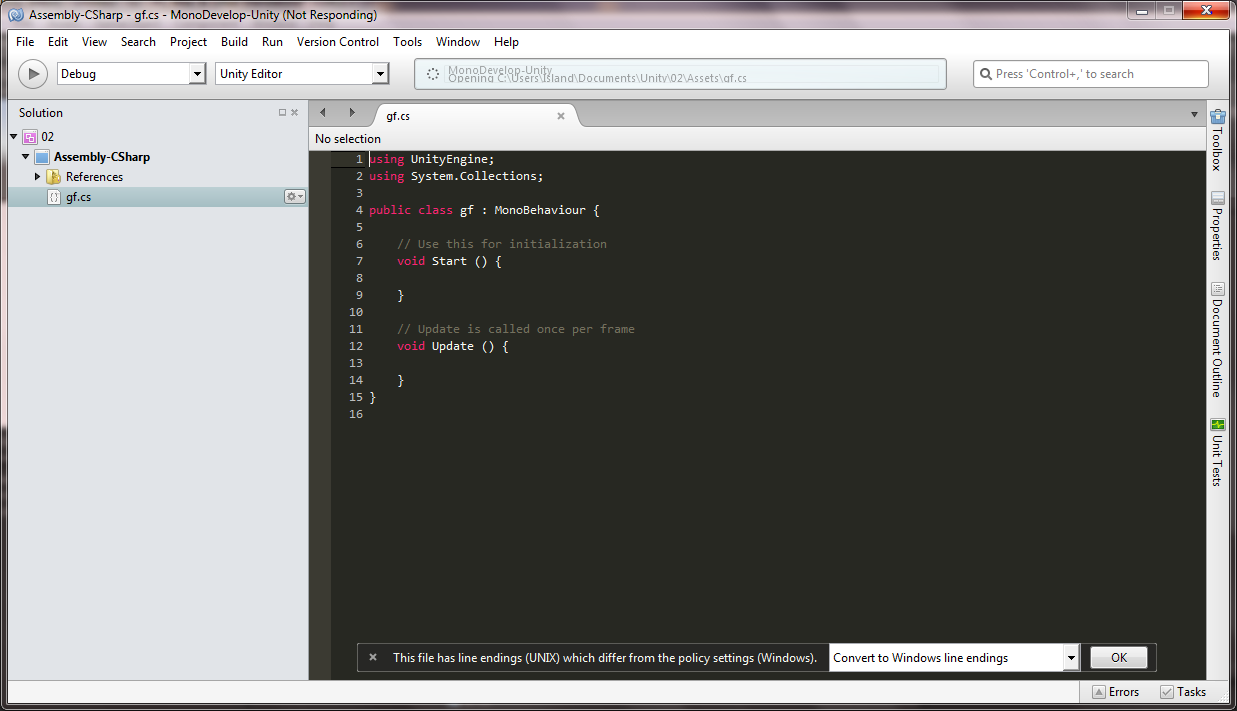Open the Unity Editor target dropdown
The height and width of the screenshot is (711, 1237).
click(379, 74)
